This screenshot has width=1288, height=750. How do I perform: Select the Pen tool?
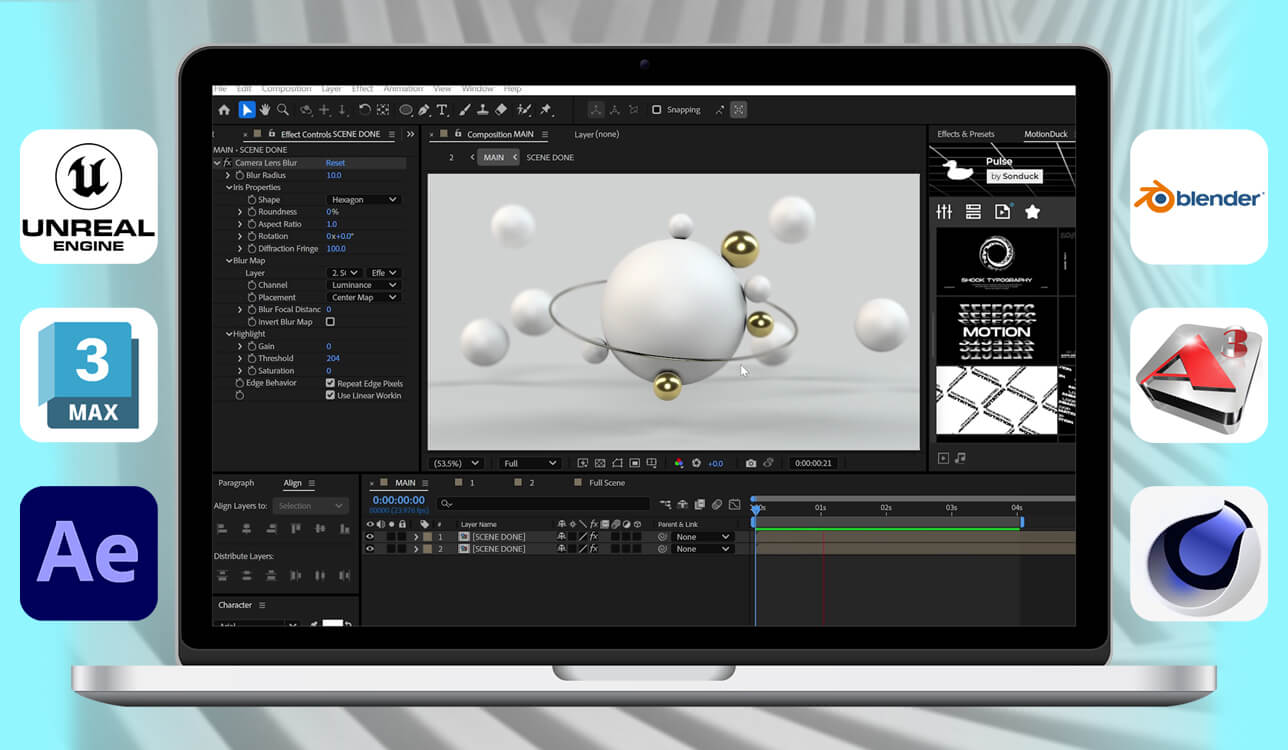click(424, 110)
